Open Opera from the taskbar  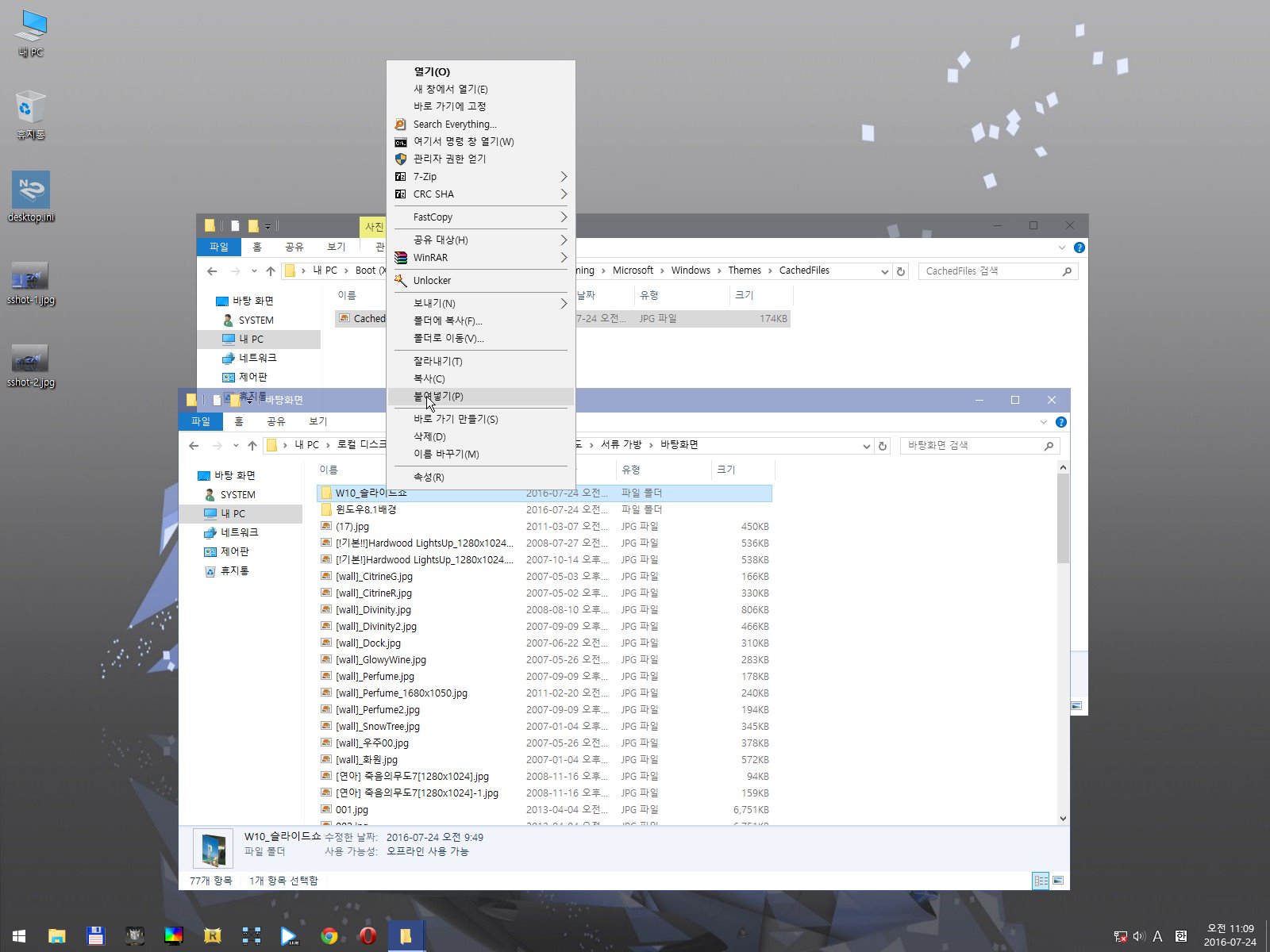(368, 936)
